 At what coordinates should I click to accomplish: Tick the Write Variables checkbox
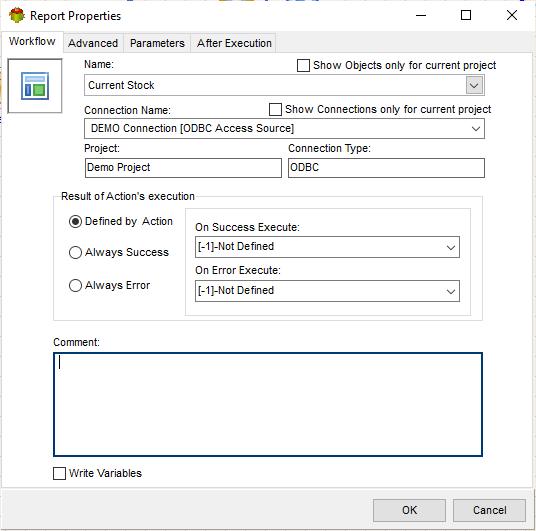tap(59, 474)
